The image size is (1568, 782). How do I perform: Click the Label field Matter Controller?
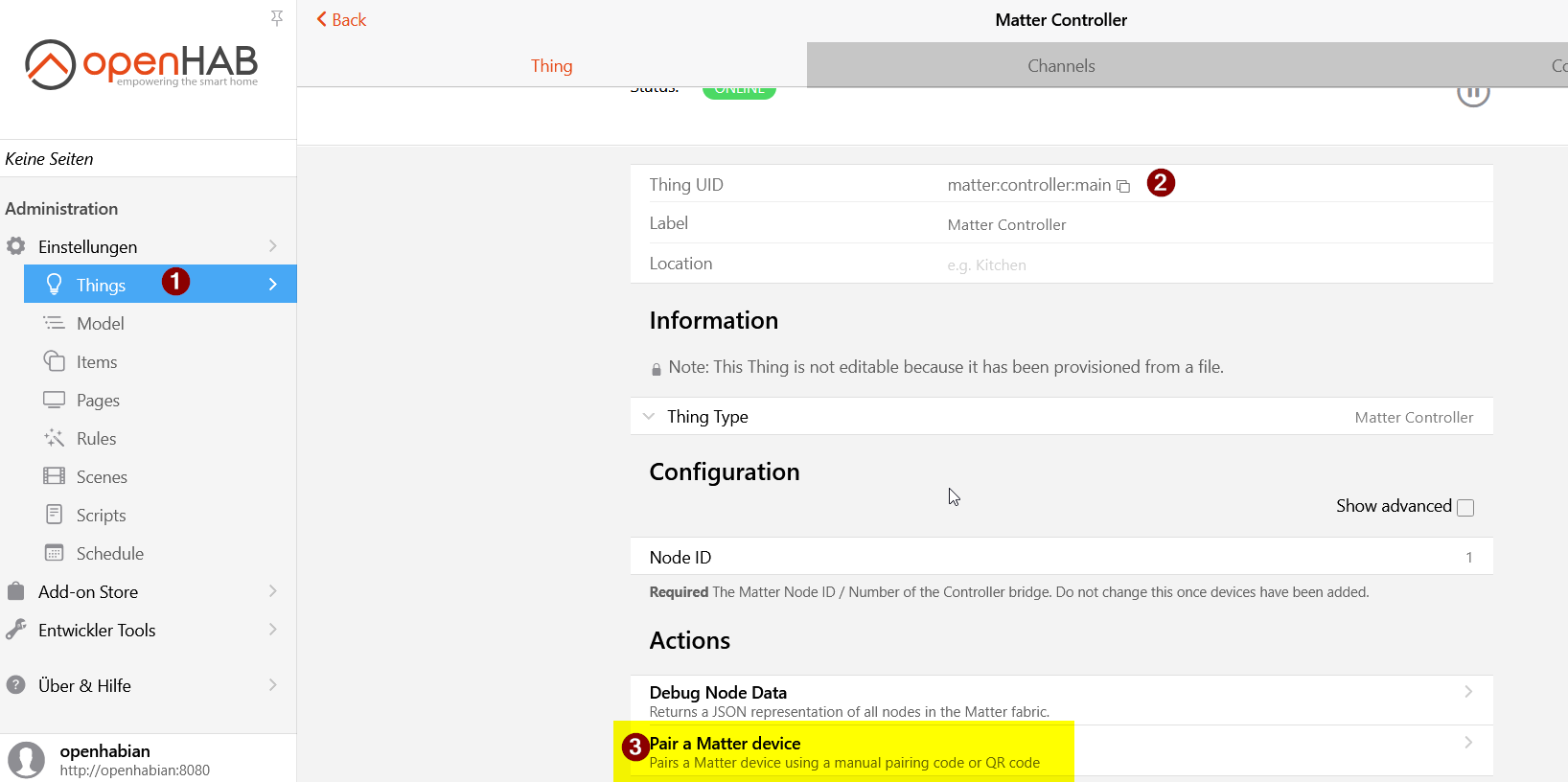[x=1211, y=224]
